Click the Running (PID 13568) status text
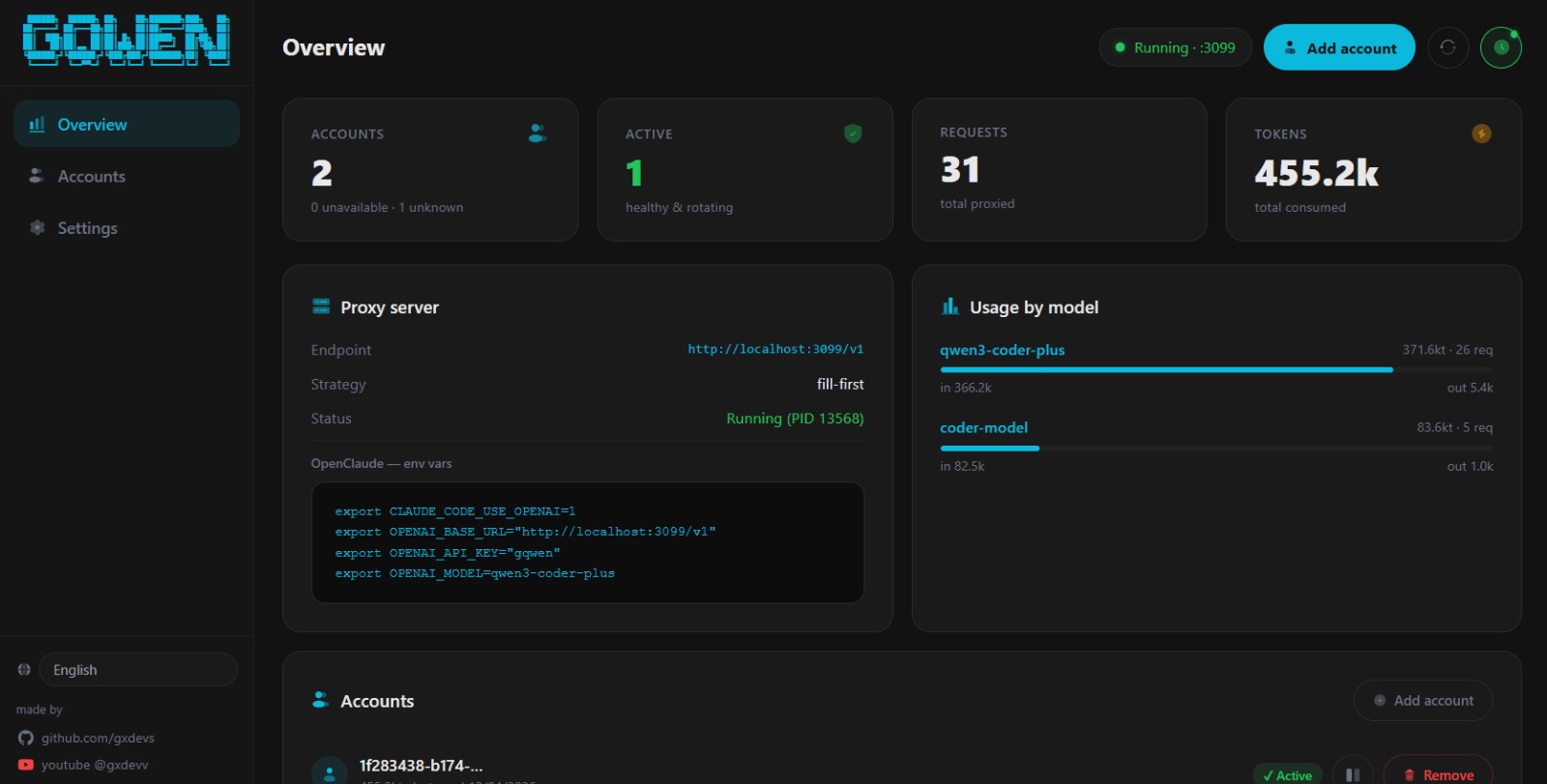This screenshot has width=1547, height=784. 795,419
